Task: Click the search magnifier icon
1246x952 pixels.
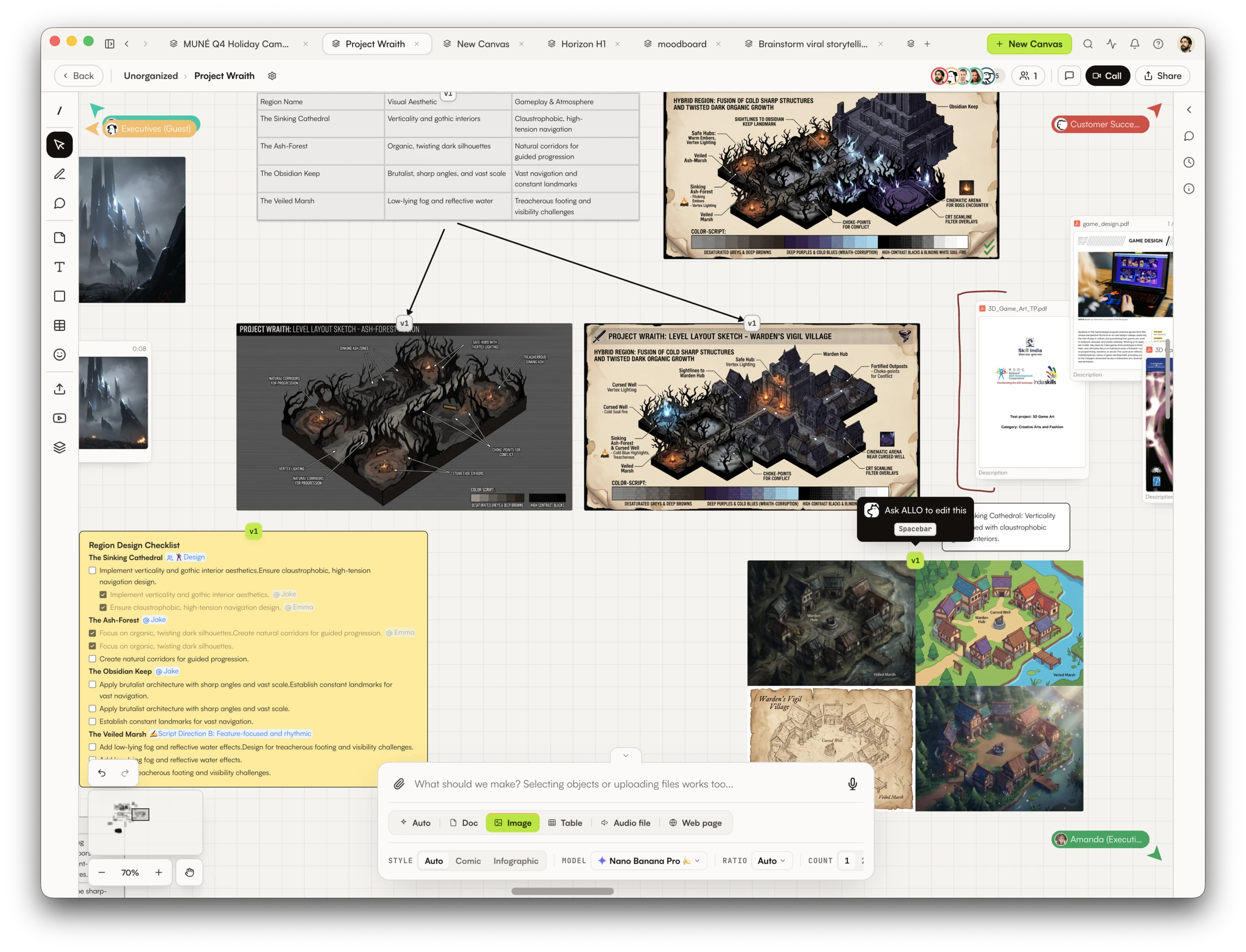Action: pyautogui.click(x=1088, y=44)
